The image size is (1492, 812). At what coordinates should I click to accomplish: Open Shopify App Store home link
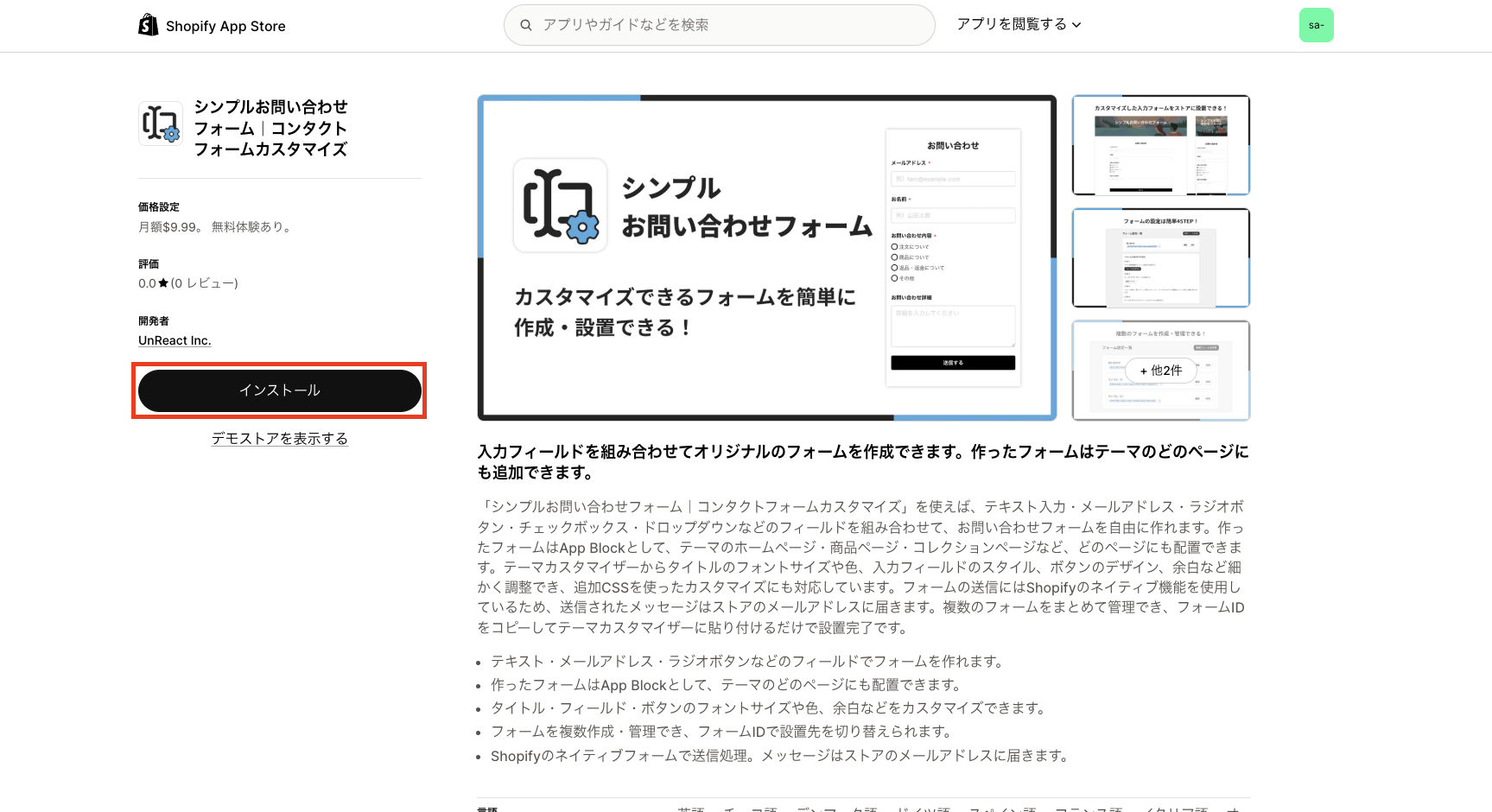[212, 25]
